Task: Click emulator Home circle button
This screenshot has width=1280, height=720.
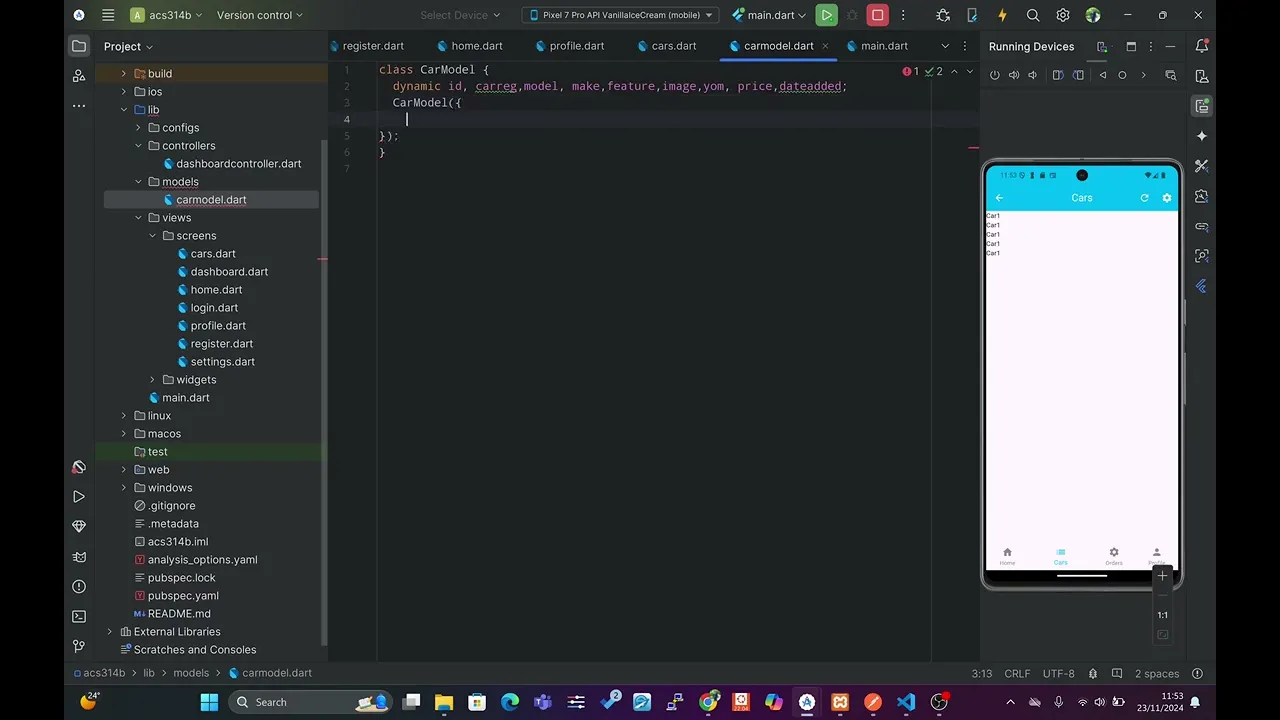Action: click(1122, 75)
